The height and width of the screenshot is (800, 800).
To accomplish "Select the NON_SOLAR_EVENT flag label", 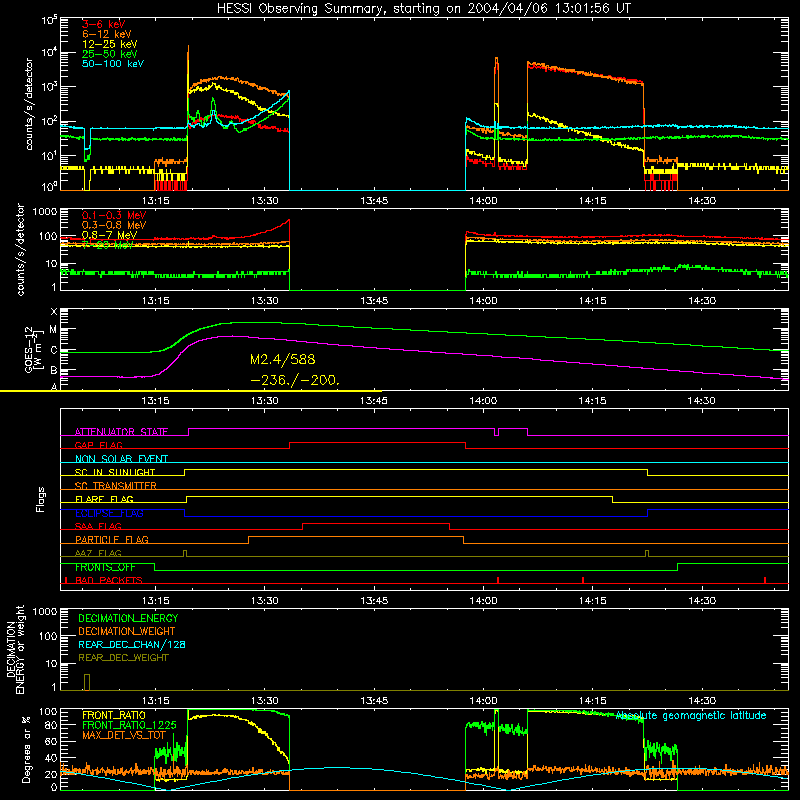I will click(x=121, y=459).
